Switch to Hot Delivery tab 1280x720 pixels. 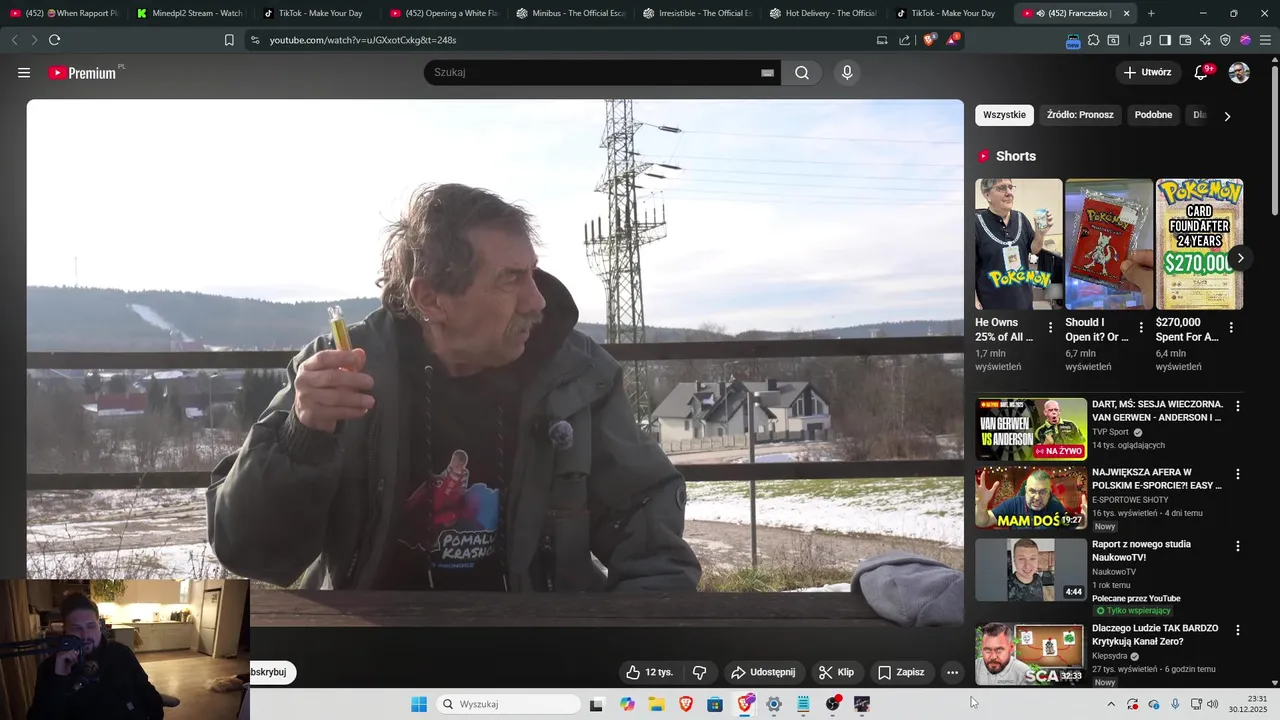823,13
